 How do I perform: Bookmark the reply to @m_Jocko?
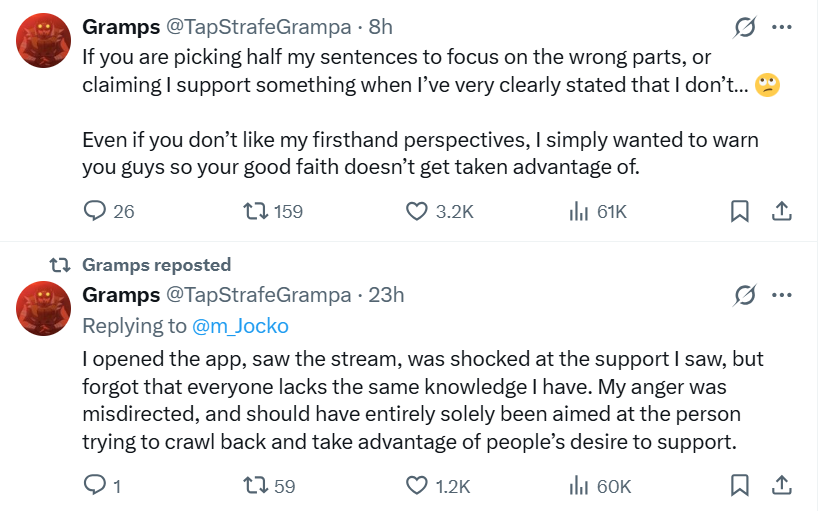point(740,485)
